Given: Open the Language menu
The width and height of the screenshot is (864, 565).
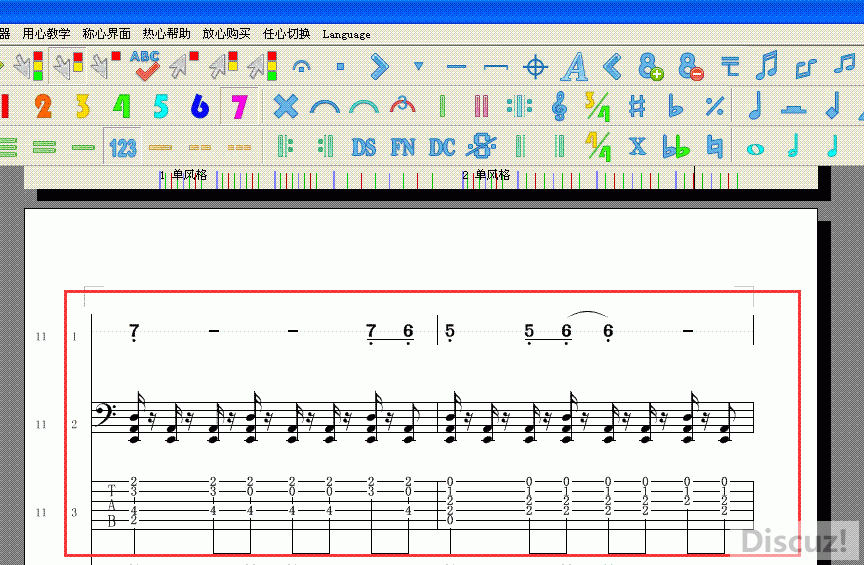Looking at the screenshot, I should pos(346,34).
